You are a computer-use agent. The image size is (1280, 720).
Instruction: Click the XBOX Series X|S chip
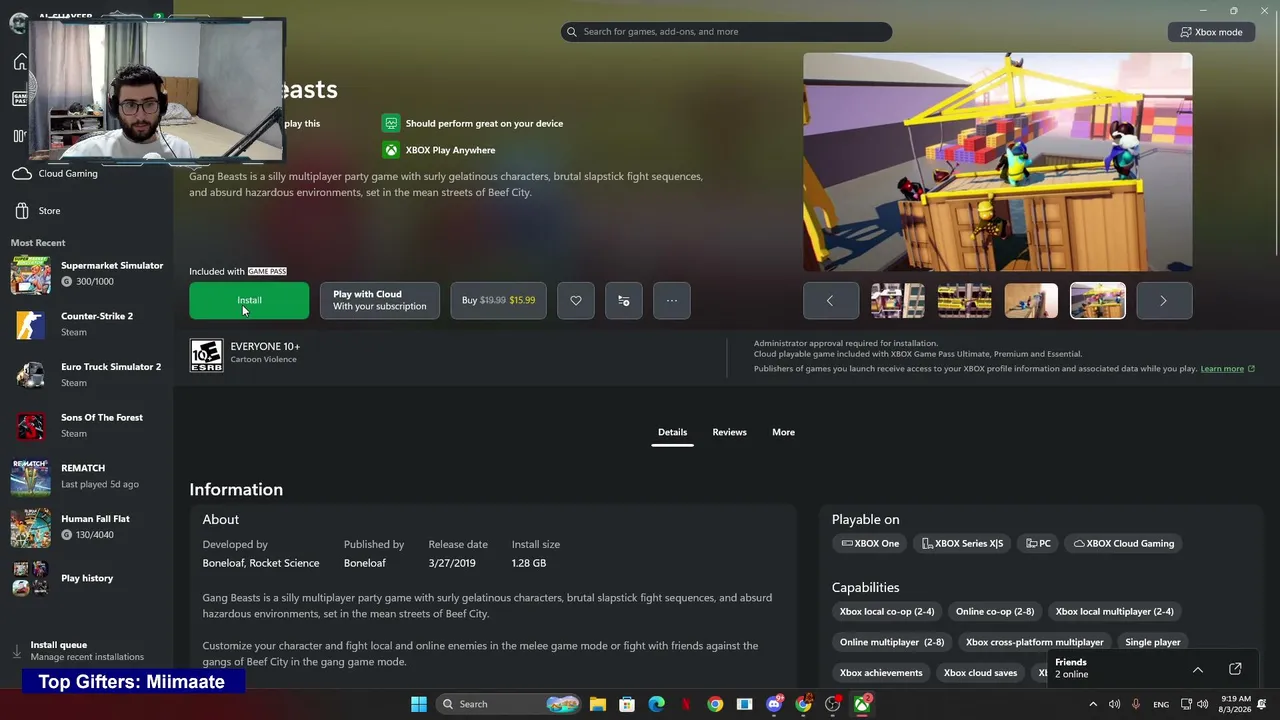click(x=963, y=543)
